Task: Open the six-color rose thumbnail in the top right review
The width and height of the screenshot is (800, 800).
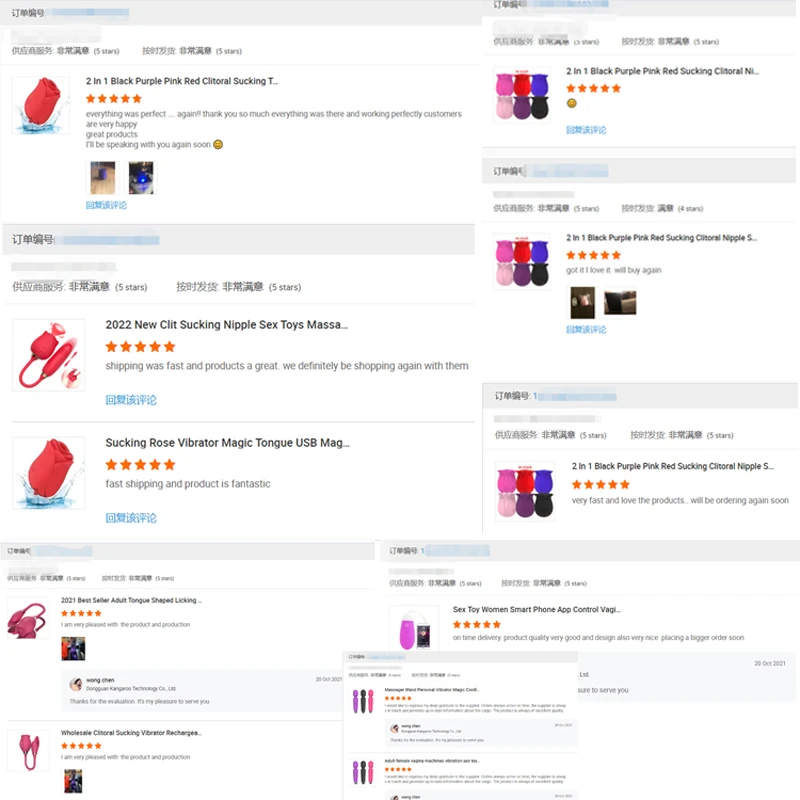Action: 522,95
